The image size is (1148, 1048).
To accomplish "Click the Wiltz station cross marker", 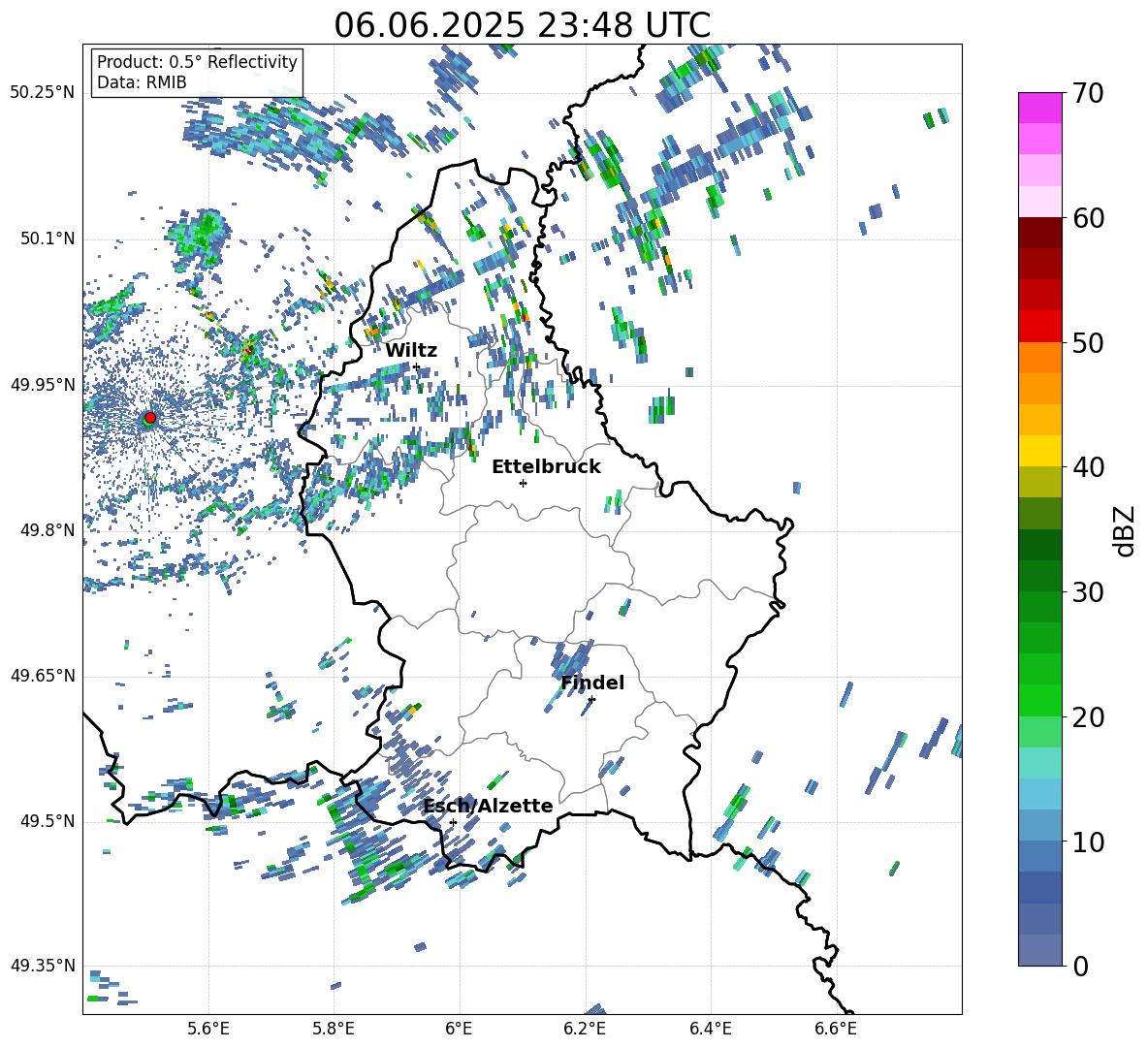I will point(417,366).
